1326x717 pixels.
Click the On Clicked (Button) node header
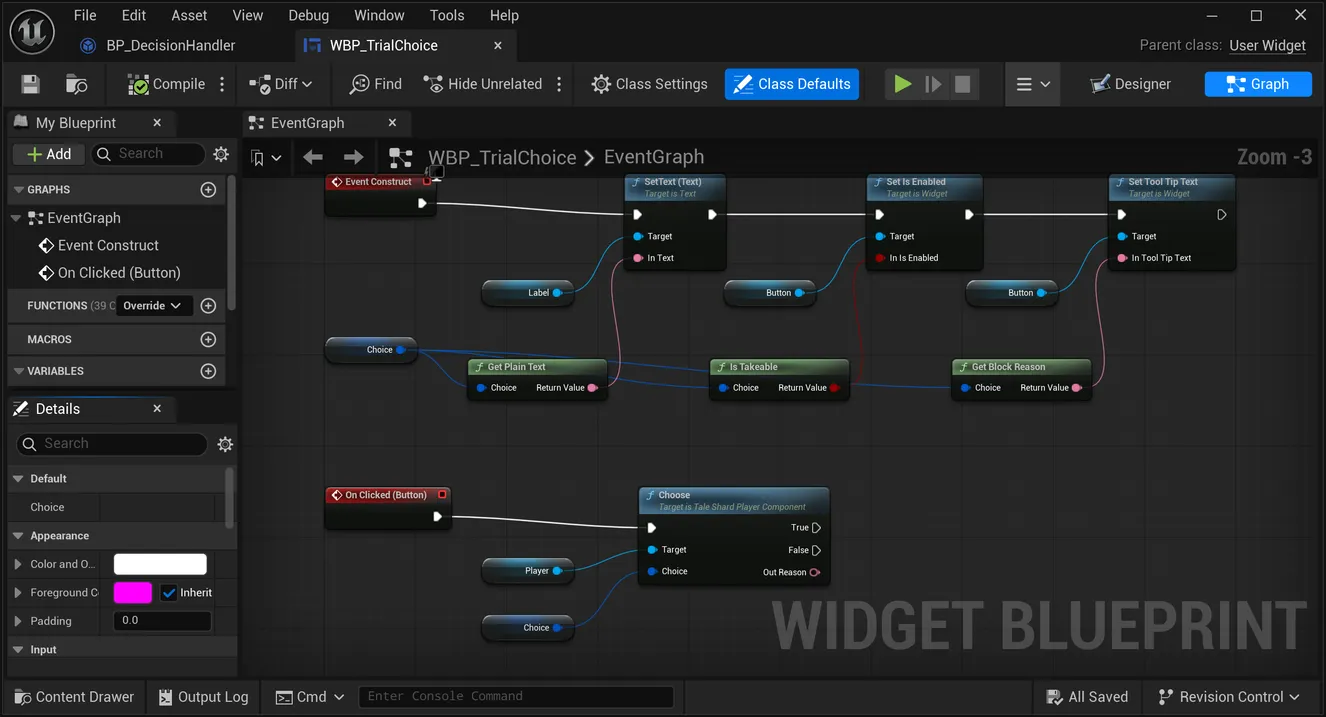(x=387, y=495)
